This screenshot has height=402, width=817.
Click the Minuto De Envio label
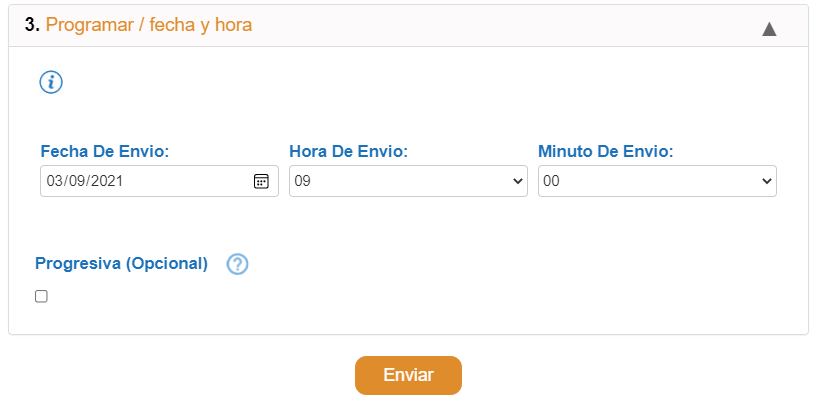click(x=606, y=152)
